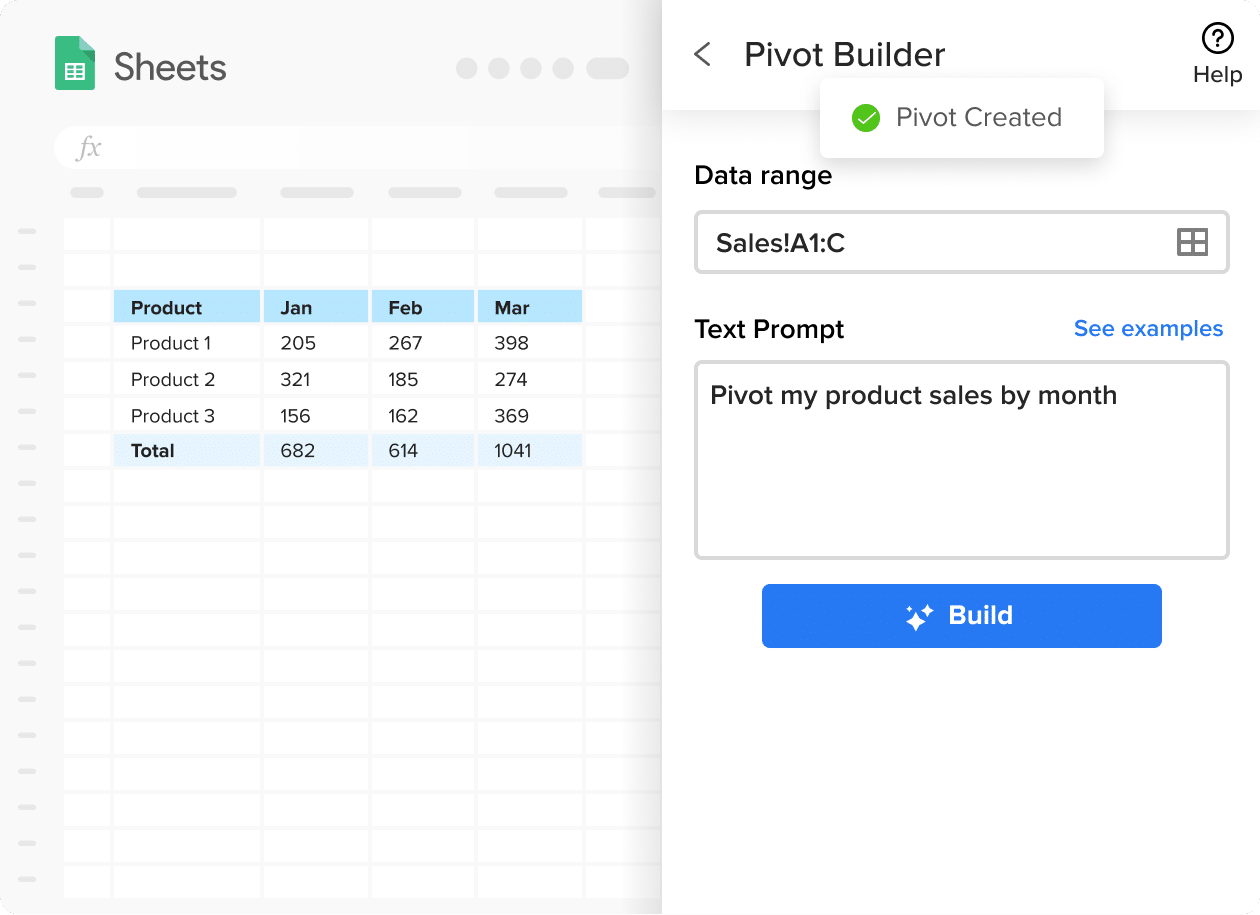The image size is (1260, 915).
Task: Click inside the Text Prompt box
Action: coord(960,460)
